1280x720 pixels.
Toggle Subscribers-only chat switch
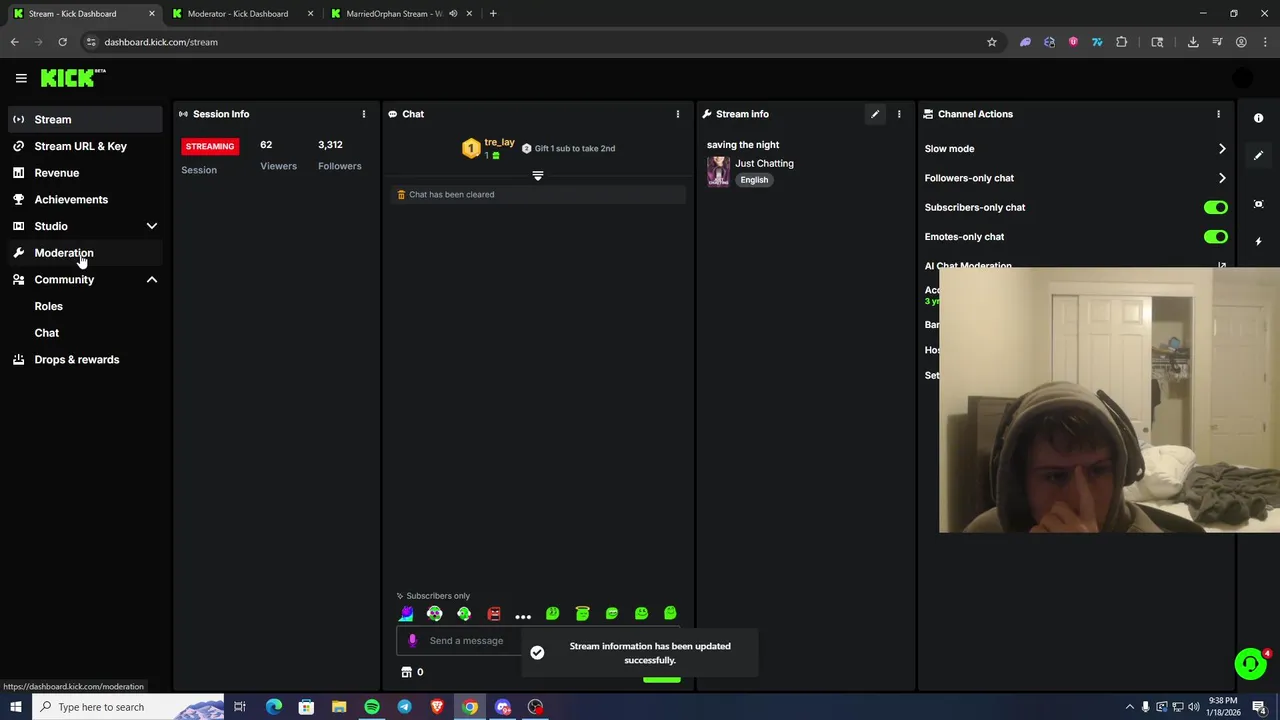coord(1216,208)
